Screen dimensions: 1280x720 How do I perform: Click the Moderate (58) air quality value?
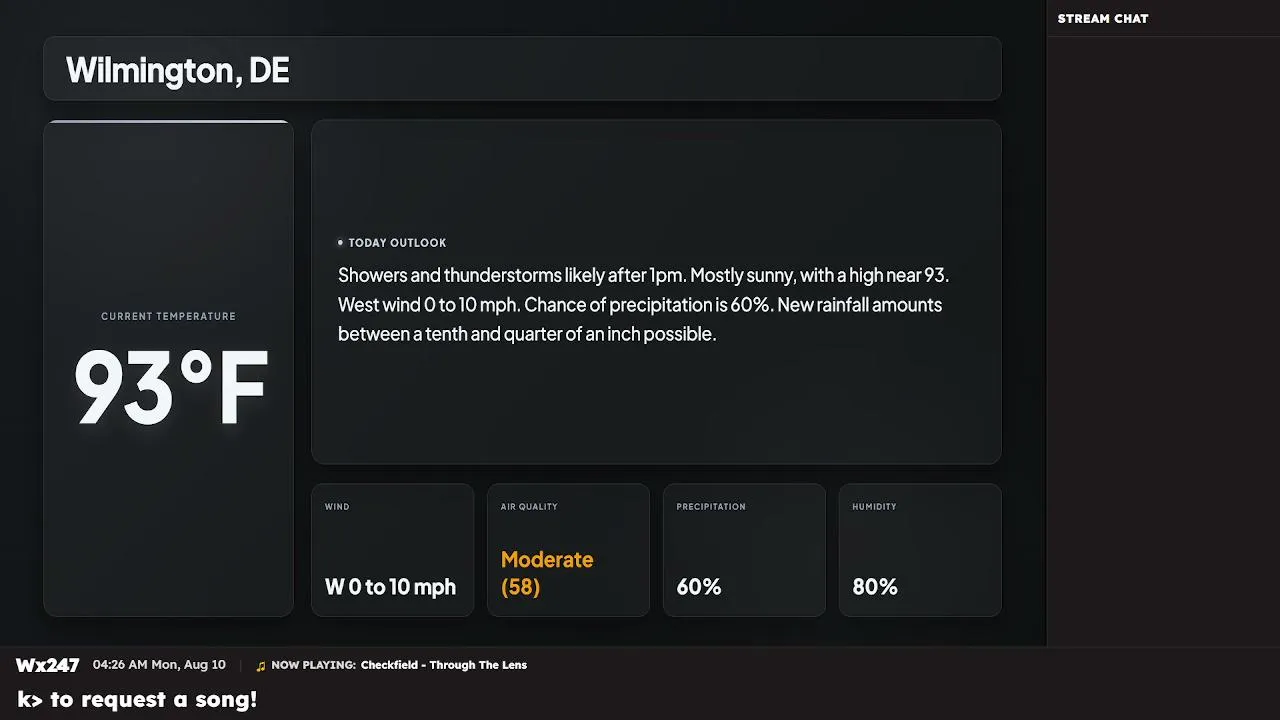(x=547, y=573)
